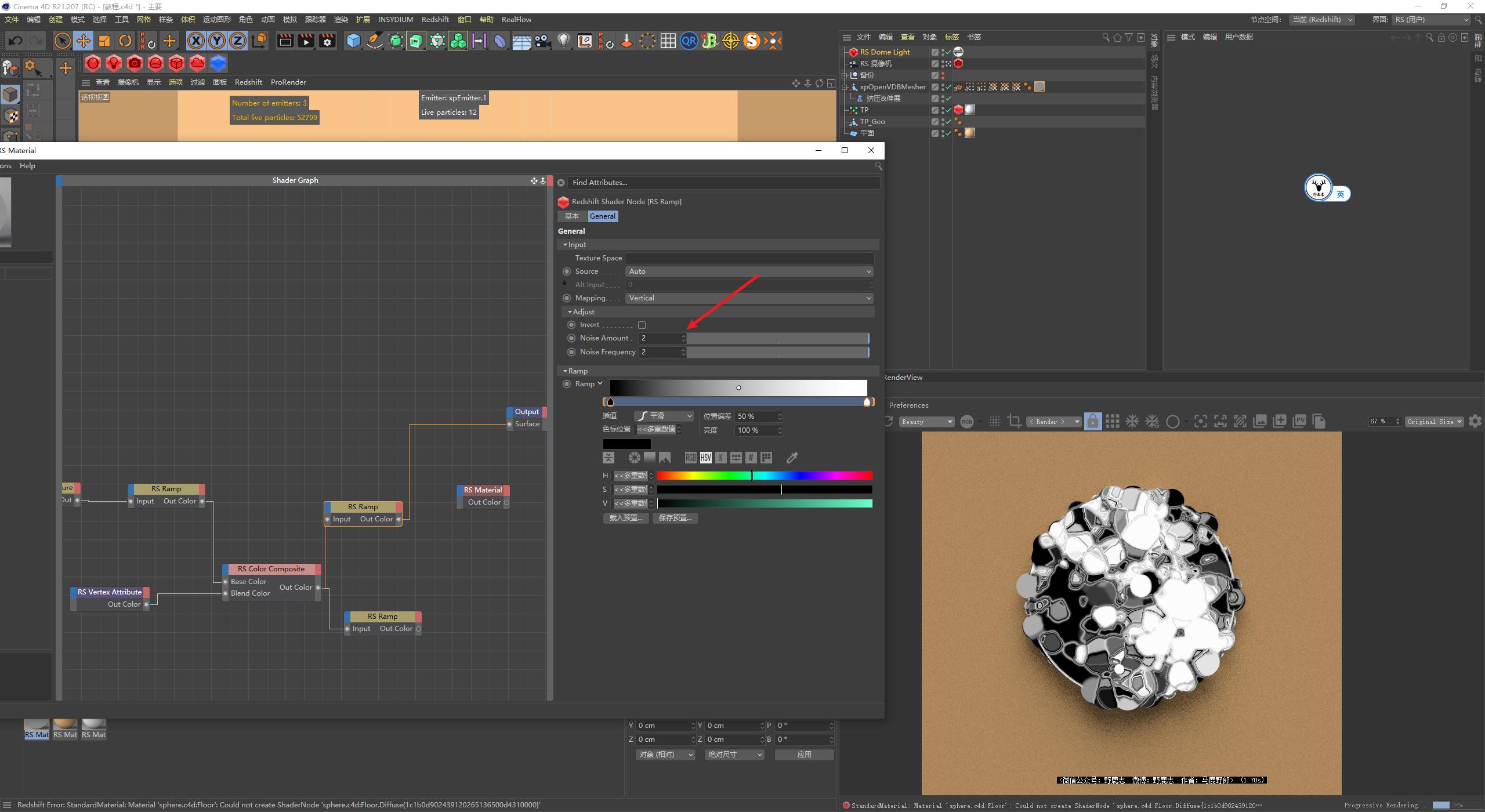The height and width of the screenshot is (812, 1485).
Task: Click the hue spectrum bar in the color picker
Action: (766, 476)
